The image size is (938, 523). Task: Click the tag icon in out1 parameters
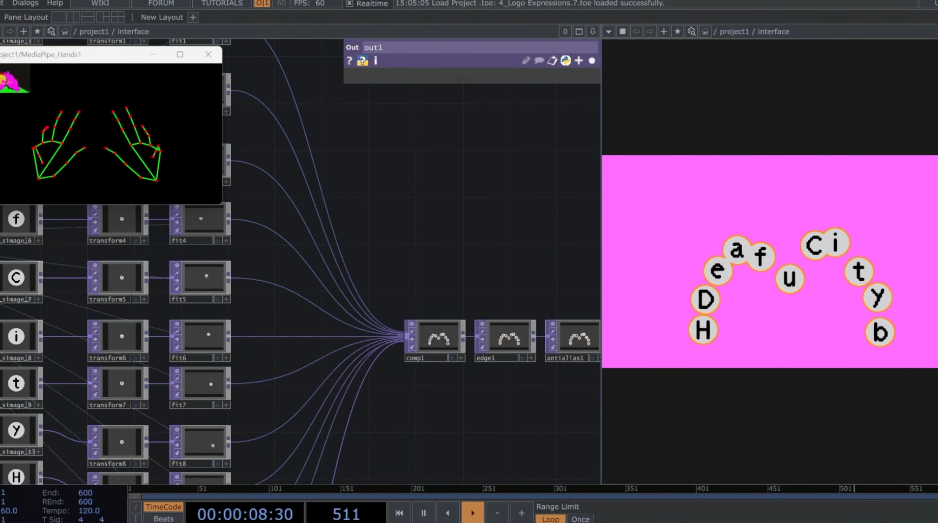[x=552, y=60]
